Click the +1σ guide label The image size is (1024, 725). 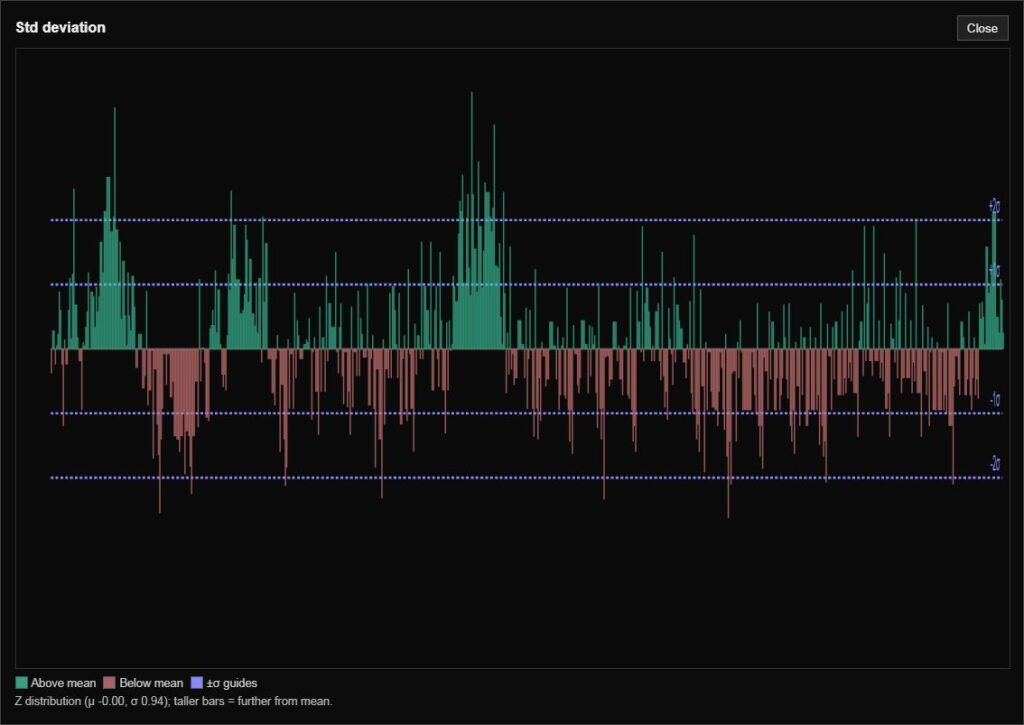(x=994, y=271)
